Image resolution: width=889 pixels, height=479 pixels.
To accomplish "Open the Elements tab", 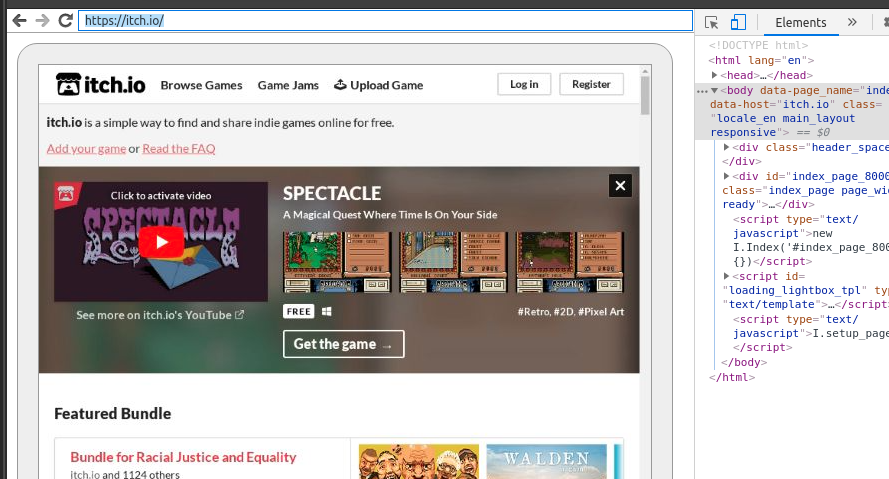I will point(801,23).
